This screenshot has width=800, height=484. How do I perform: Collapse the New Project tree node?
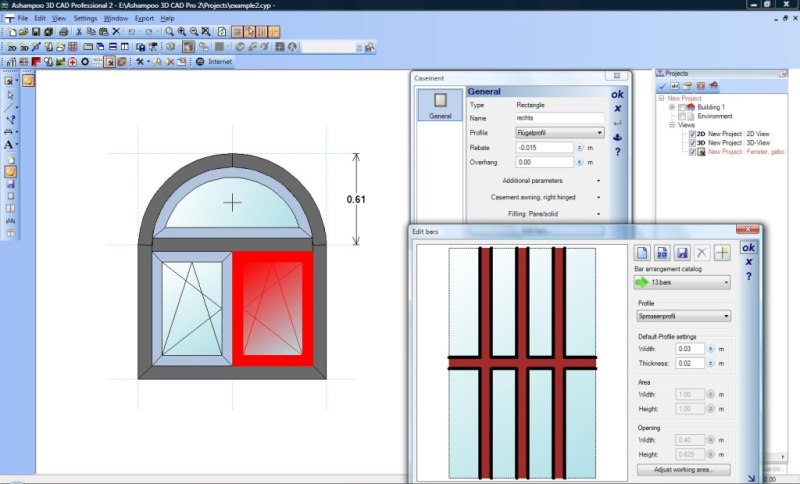click(662, 98)
